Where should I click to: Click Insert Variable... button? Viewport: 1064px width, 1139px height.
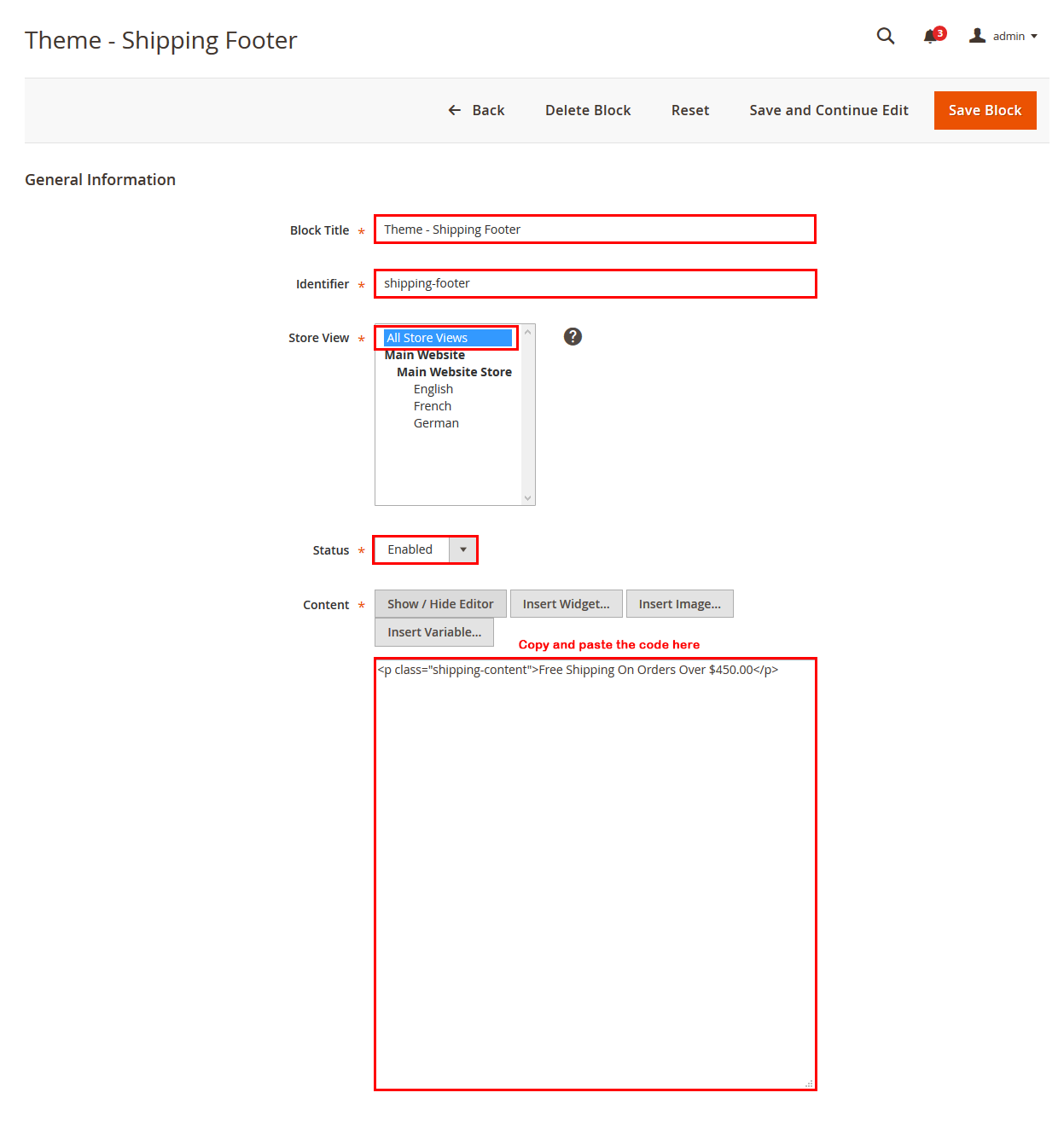click(x=434, y=632)
